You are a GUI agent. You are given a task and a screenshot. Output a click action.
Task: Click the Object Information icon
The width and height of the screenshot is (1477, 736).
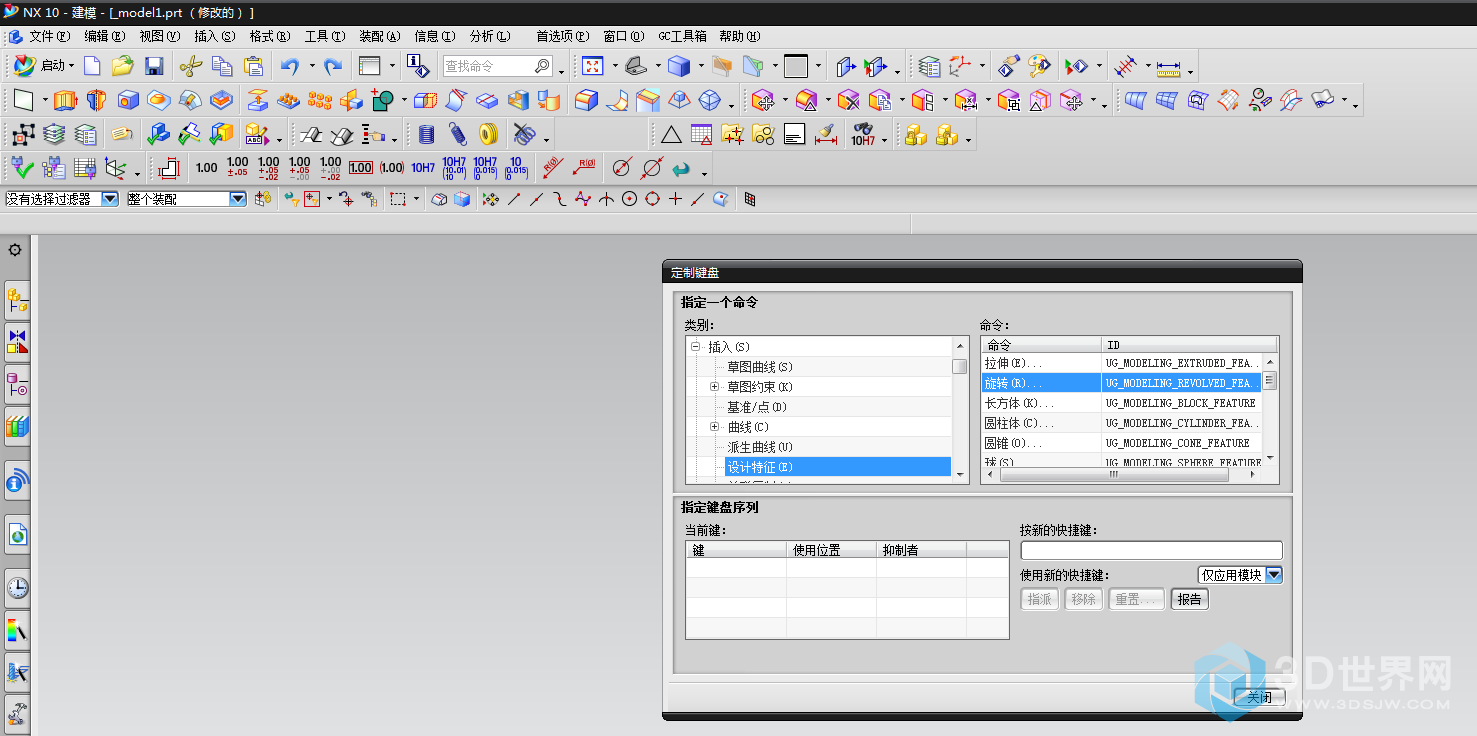(x=418, y=66)
